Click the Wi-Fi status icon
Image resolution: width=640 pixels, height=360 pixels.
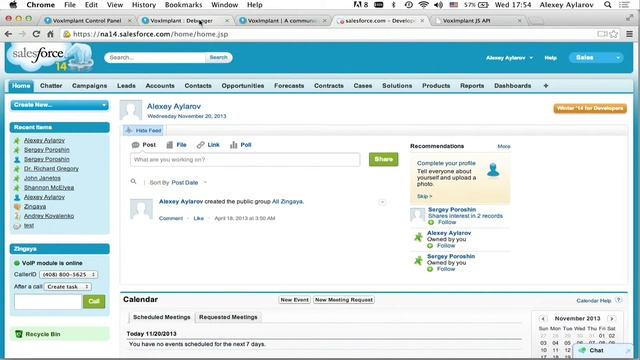coord(424,5)
